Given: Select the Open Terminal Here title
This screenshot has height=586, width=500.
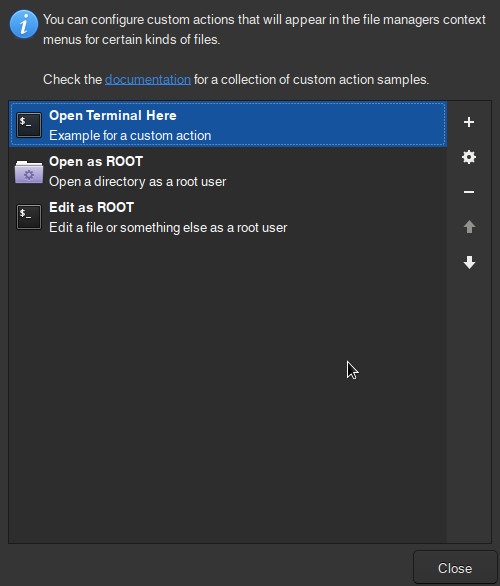Looking at the screenshot, I should (112, 115).
